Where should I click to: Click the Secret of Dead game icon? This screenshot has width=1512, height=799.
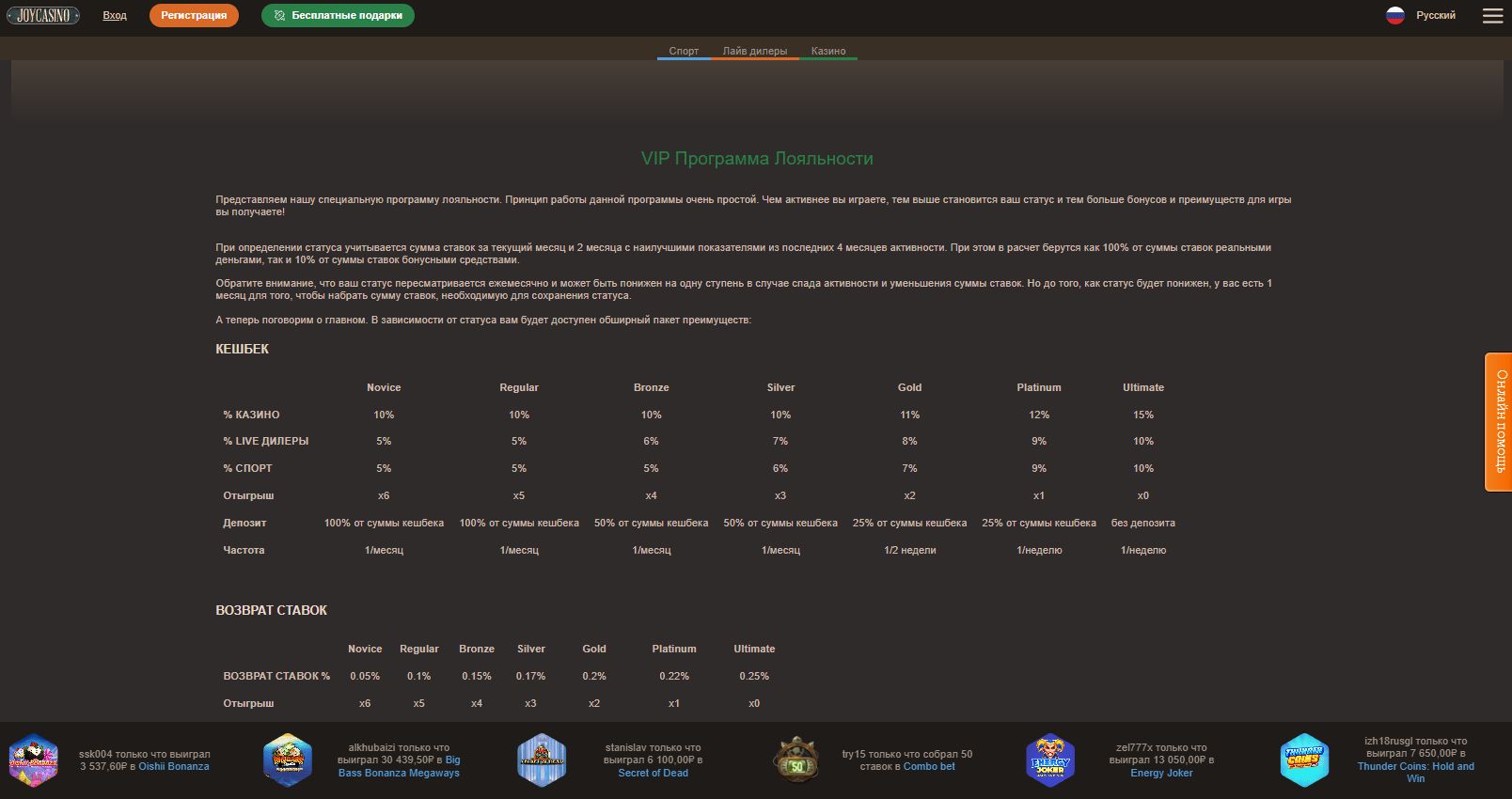pyautogui.click(x=542, y=760)
